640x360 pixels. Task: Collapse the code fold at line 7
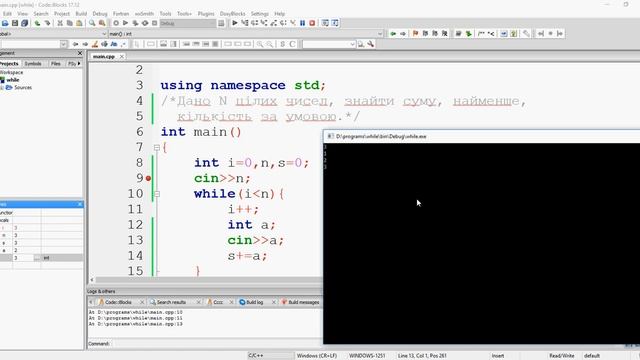[157, 147]
